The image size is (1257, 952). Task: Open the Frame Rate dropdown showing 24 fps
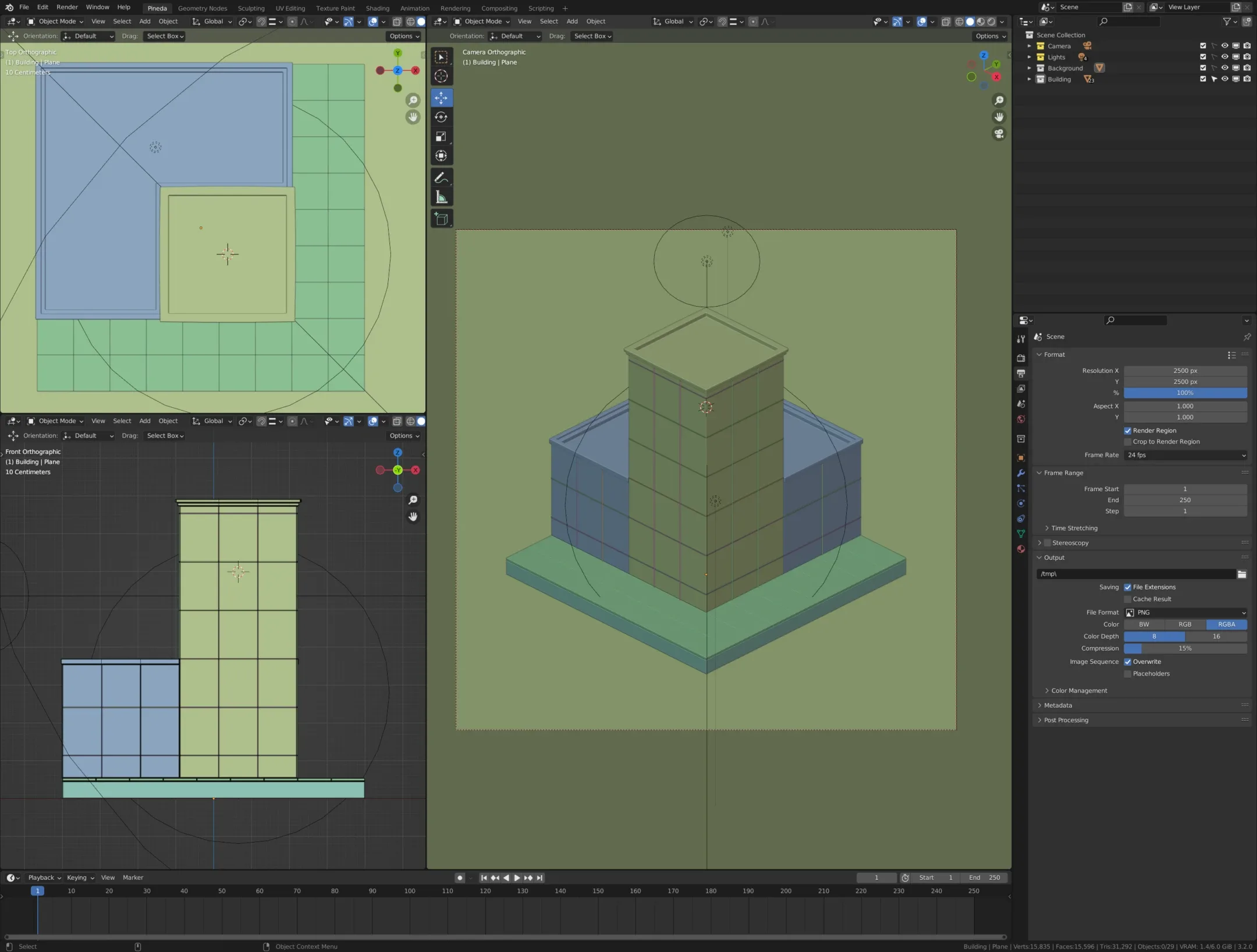(x=1185, y=455)
